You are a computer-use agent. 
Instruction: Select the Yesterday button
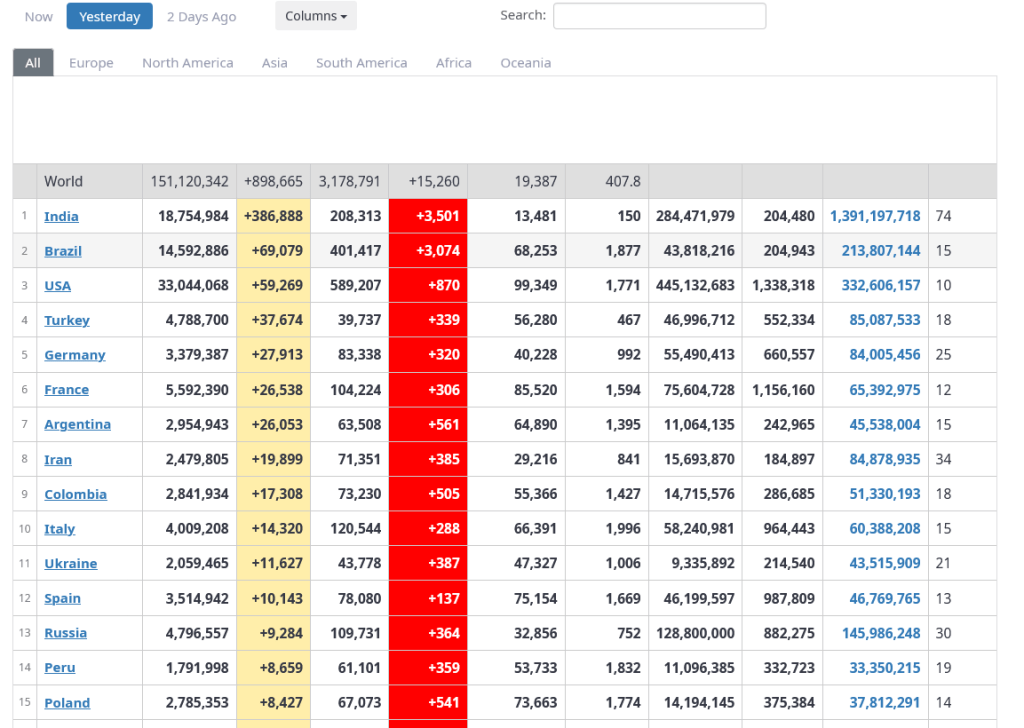[110, 16]
